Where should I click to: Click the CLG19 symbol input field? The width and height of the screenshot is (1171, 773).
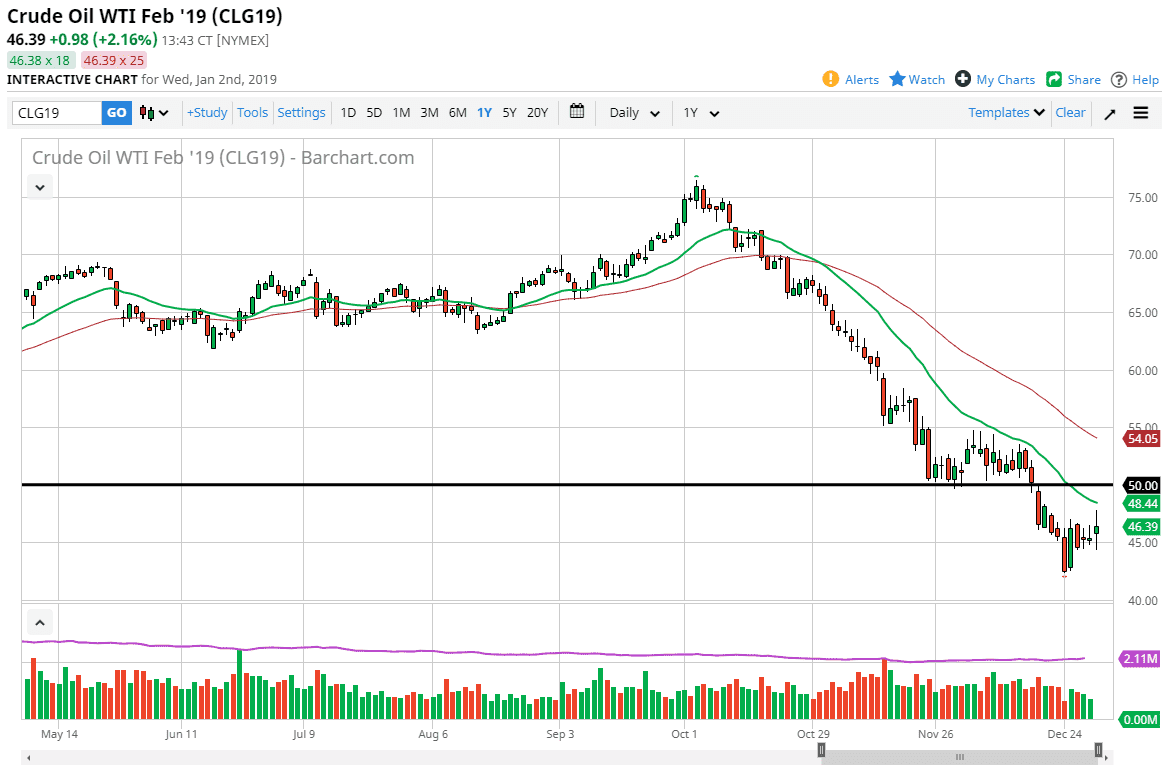pyautogui.click(x=55, y=112)
